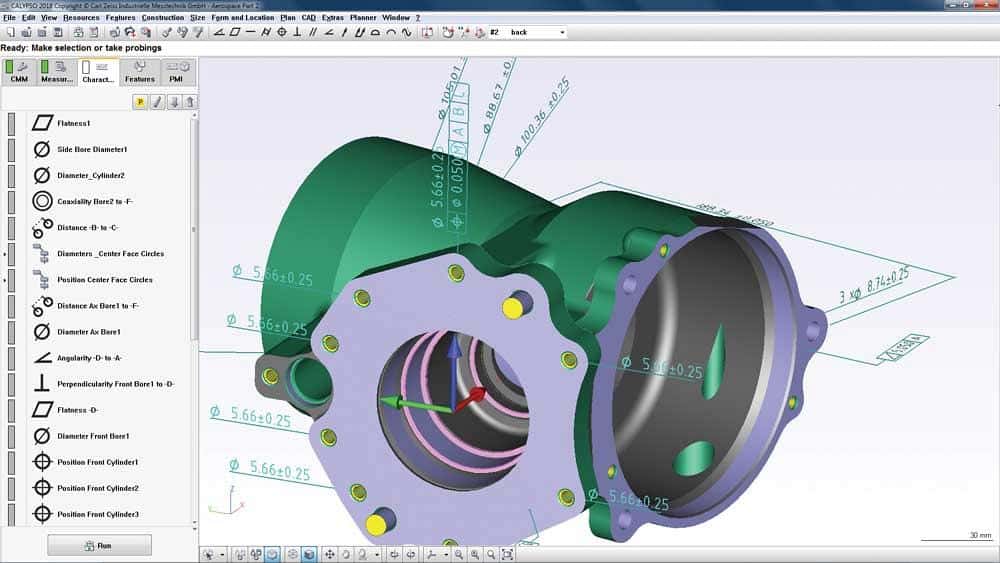This screenshot has width=1000, height=563.
Task: Open the Resources menu
Action: pos(81,18)
